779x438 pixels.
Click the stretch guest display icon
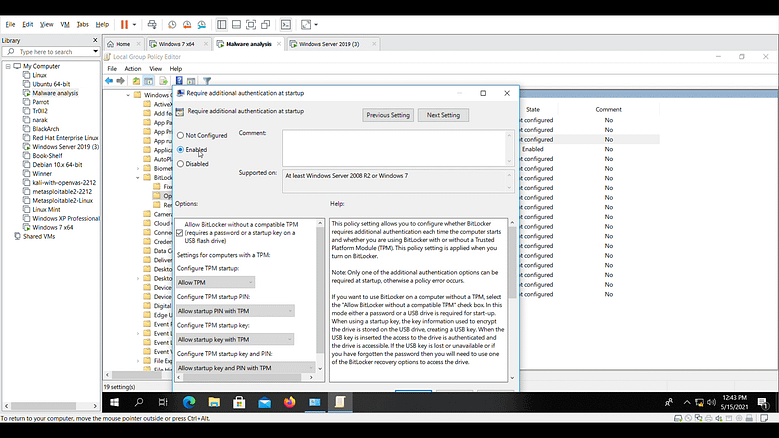306,24
